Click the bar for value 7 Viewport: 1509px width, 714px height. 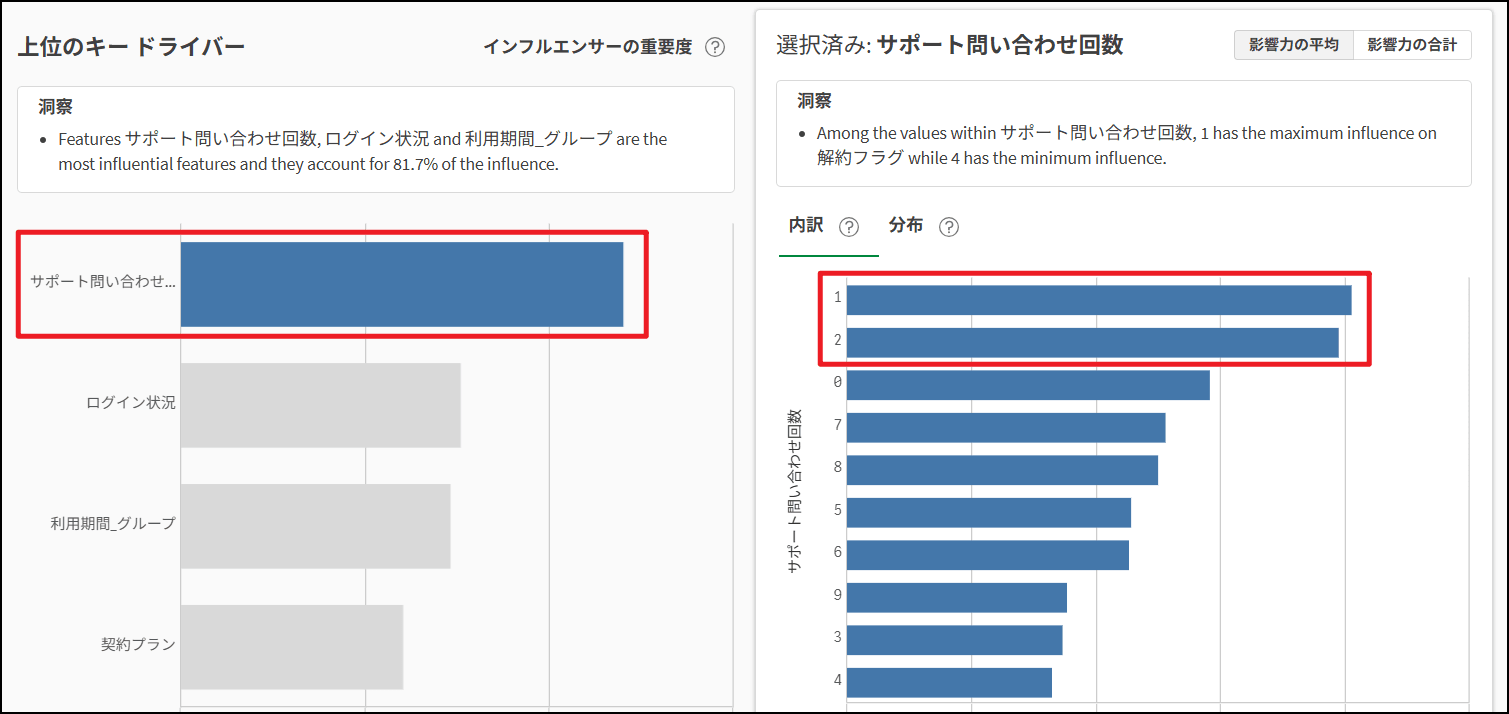pos(1006,428)
